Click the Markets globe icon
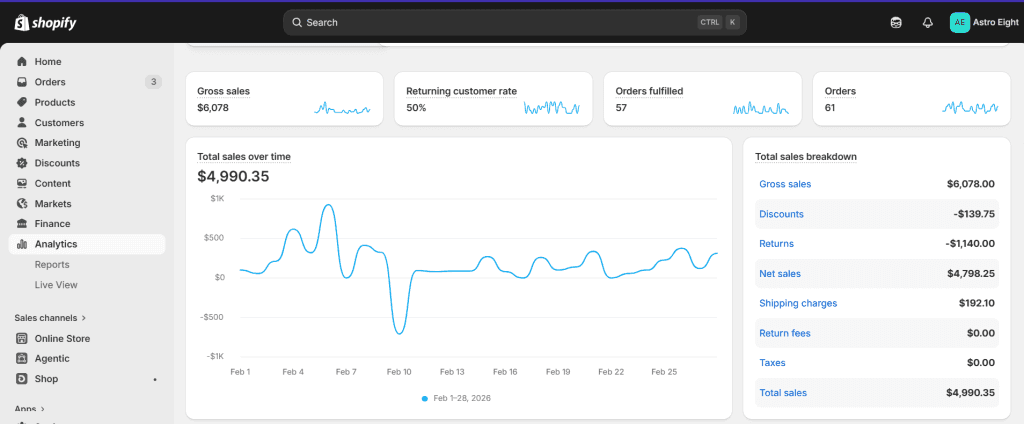The width and height of the screenshot is (1024, 424). tap(22, 203)
